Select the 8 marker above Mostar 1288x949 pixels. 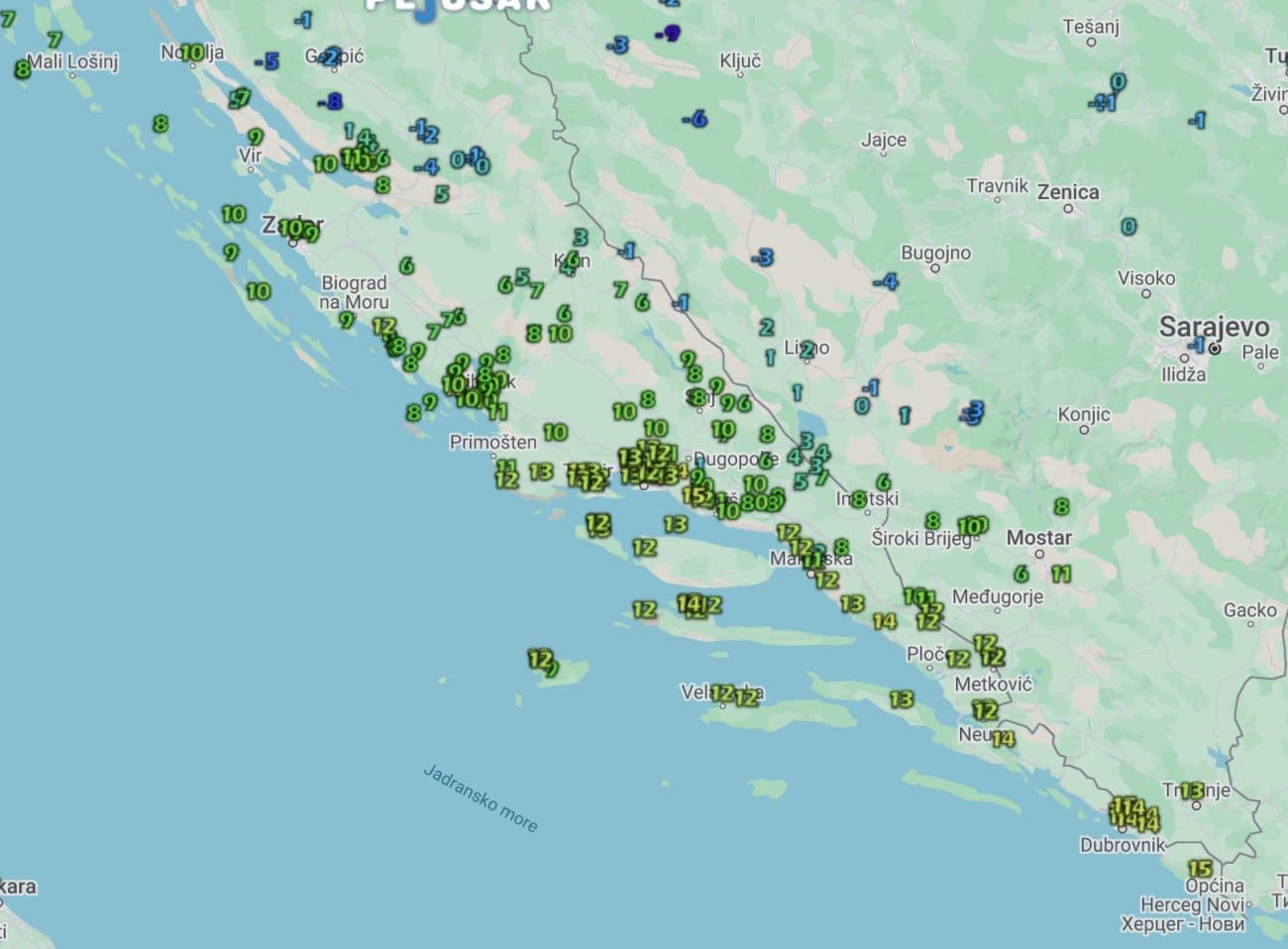click(1061, 506)
